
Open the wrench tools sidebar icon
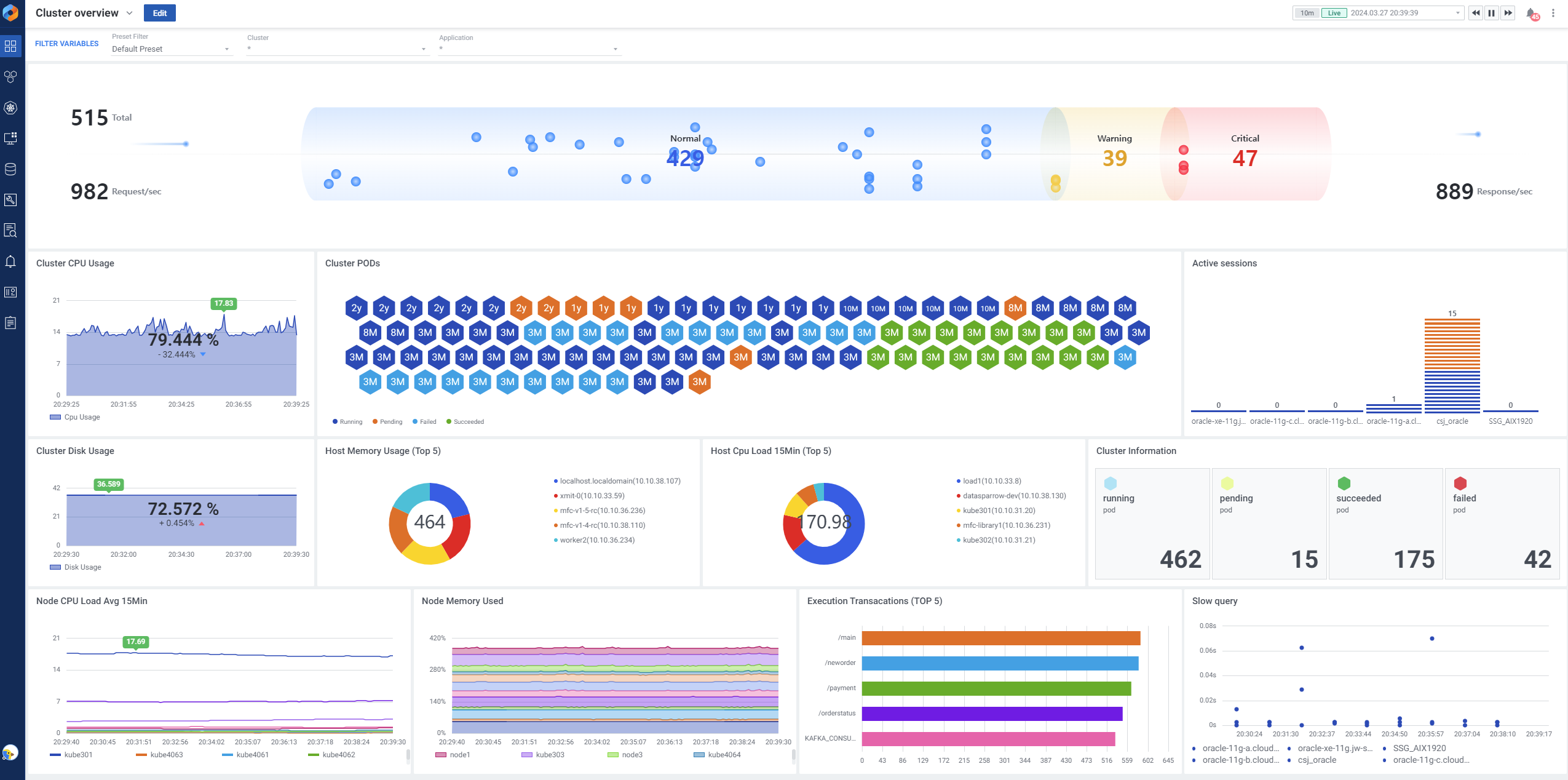pos(10,200)
